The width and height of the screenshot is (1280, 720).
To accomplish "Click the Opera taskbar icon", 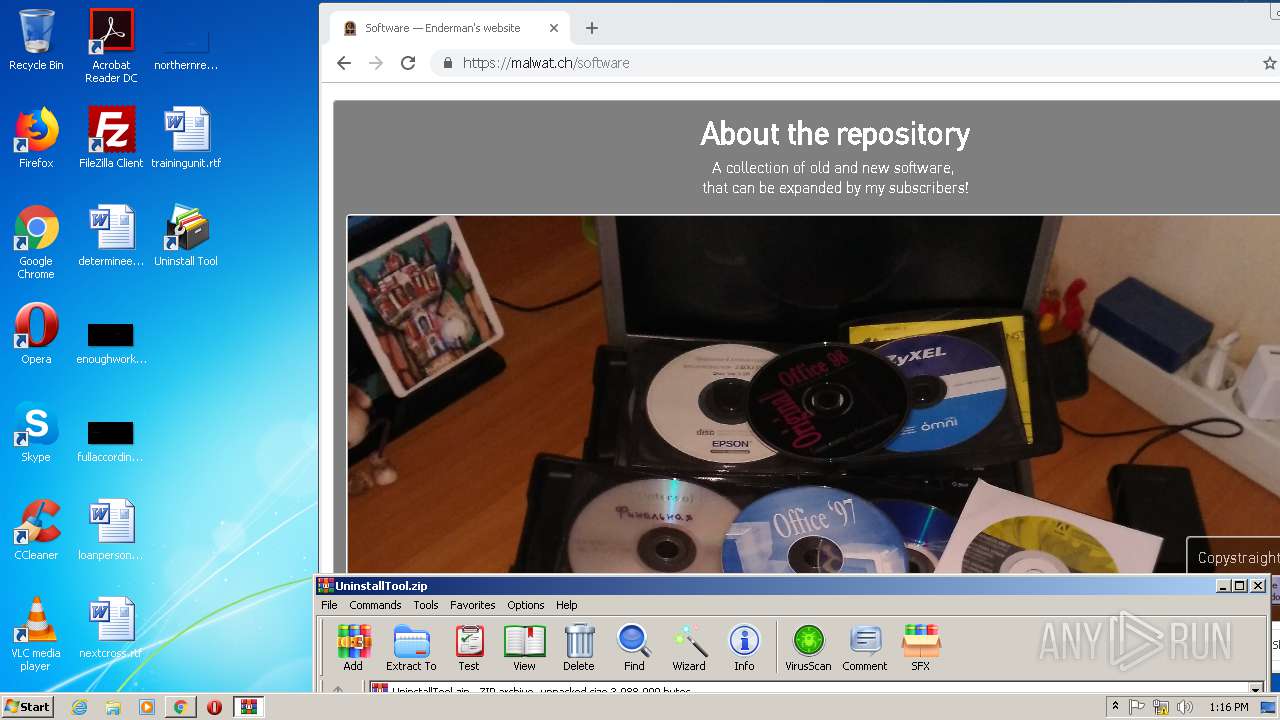I will pyautogui.click(x=214, y=707).
